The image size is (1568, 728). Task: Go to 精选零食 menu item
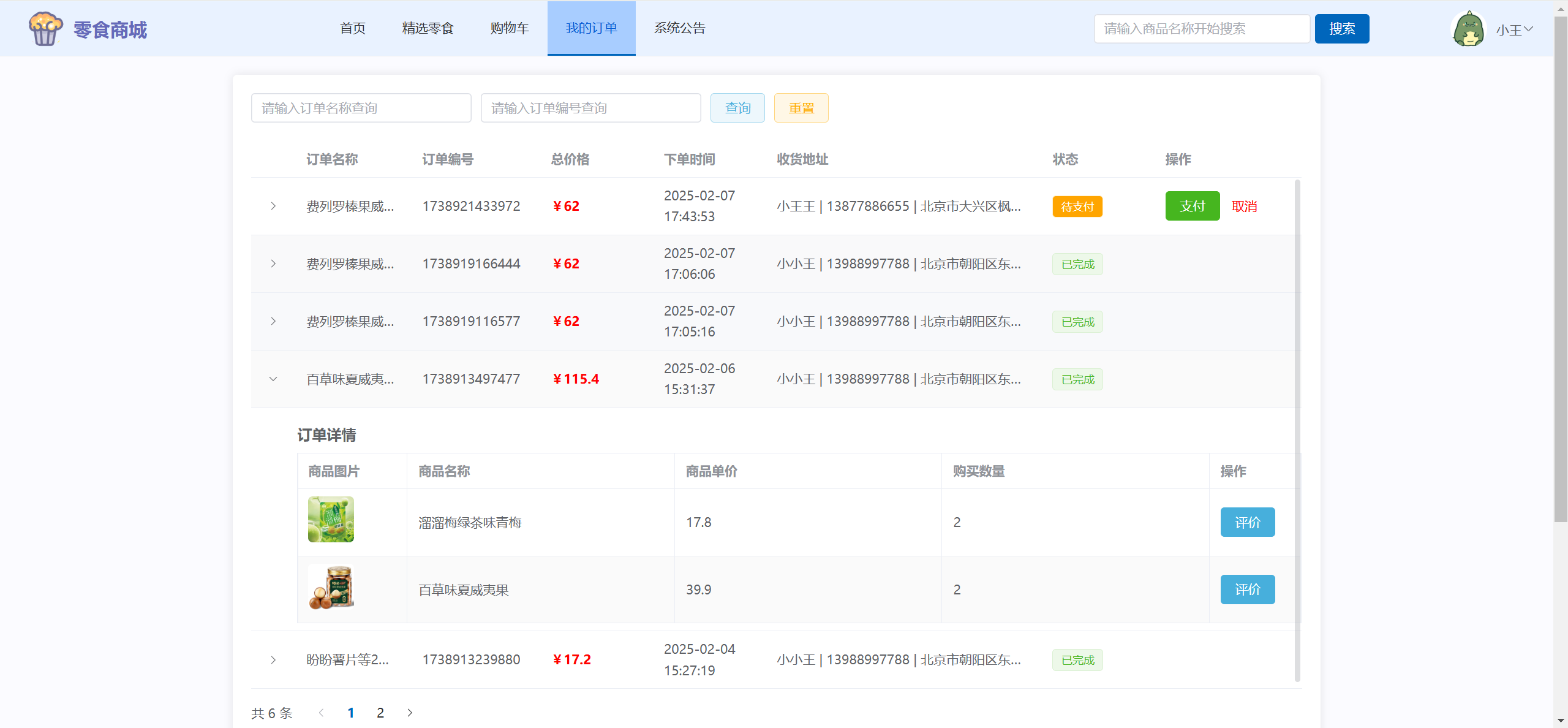point(428,28)
